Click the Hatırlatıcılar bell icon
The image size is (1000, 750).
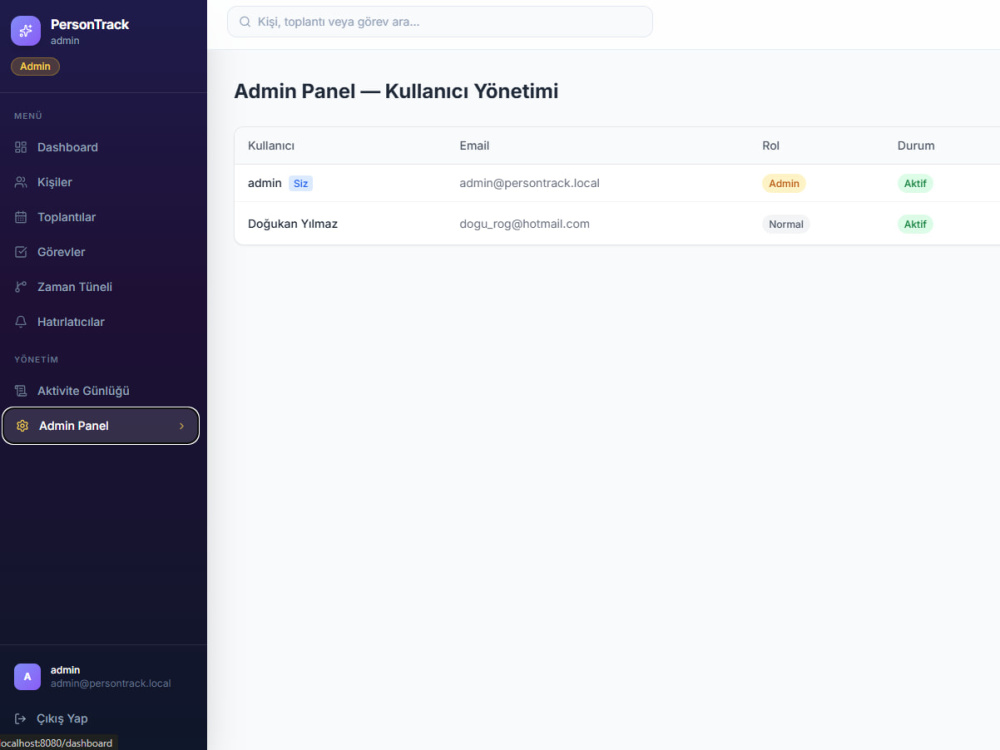coord(21,322)
